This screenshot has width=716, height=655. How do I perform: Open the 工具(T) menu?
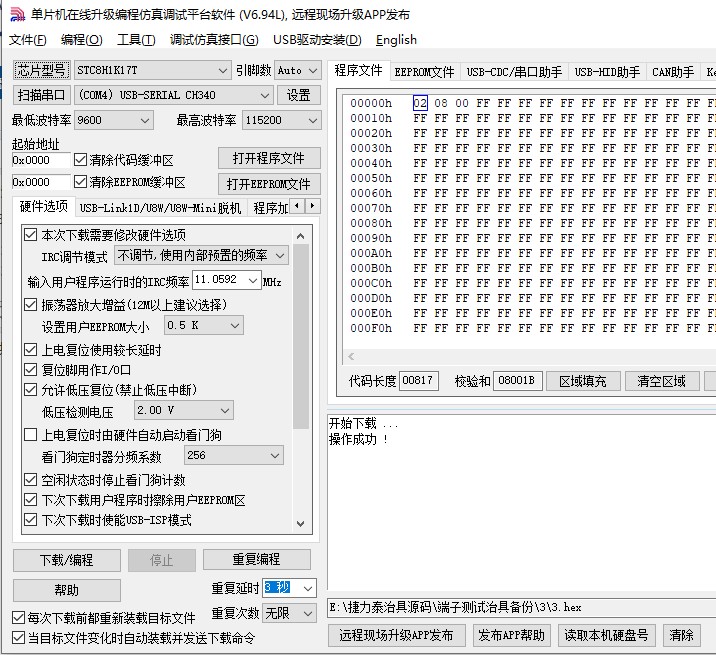pyautogui.click(x=136, y=40)
